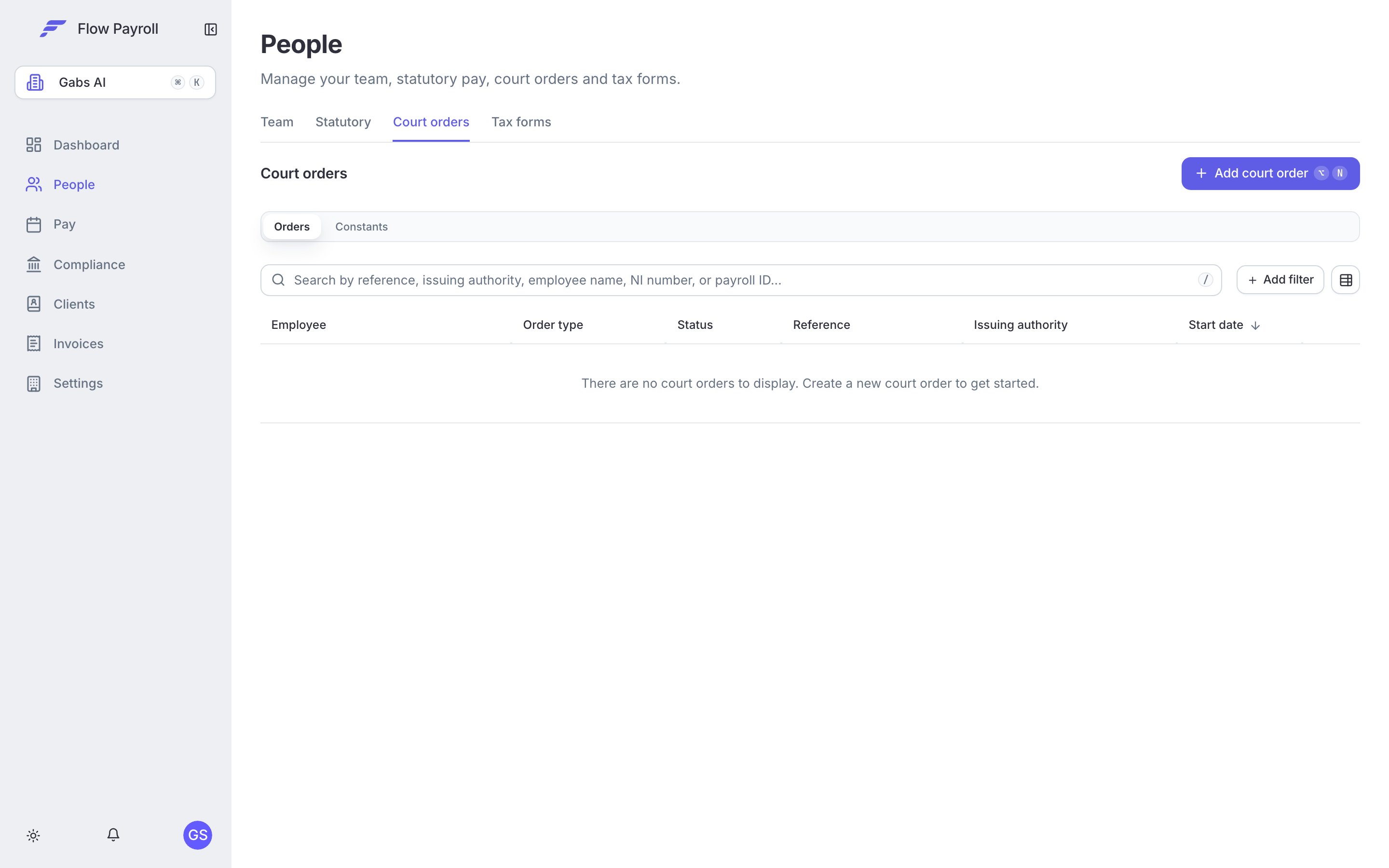Click the Flow Payroll logo

pos(53,29)
